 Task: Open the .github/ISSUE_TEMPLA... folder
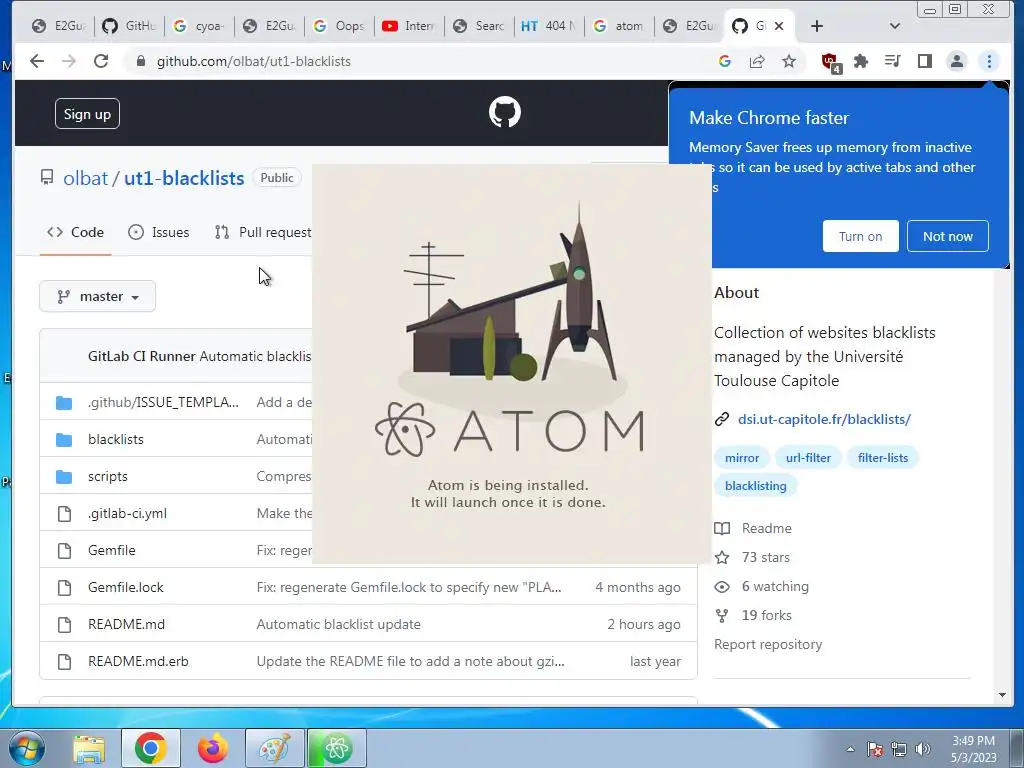[163, 402]
